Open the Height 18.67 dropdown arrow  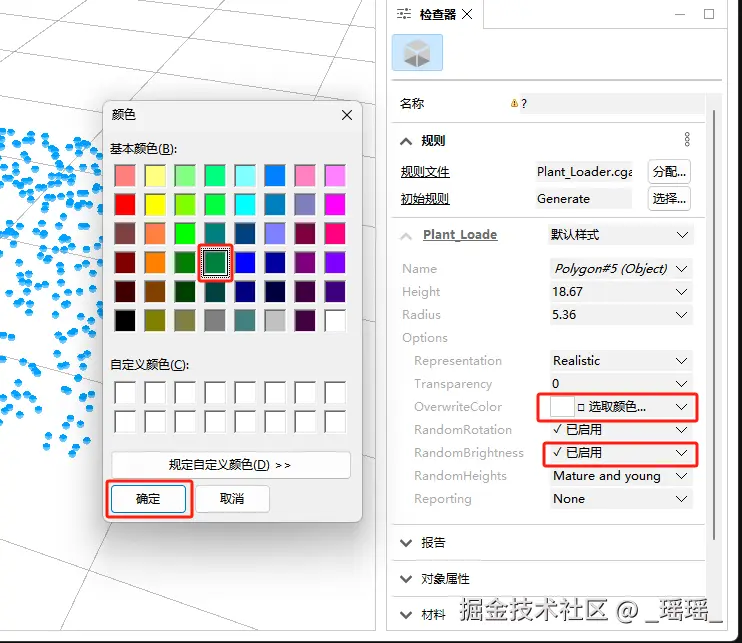pos(681,291)
